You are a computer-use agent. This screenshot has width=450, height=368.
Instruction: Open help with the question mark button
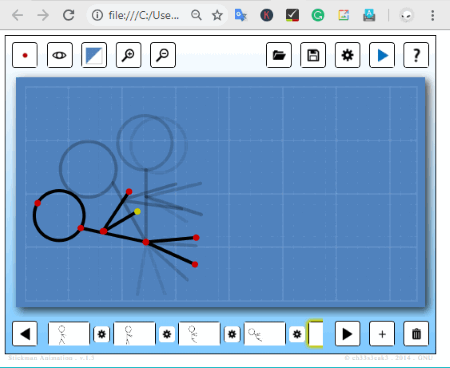tap(416, 55)
